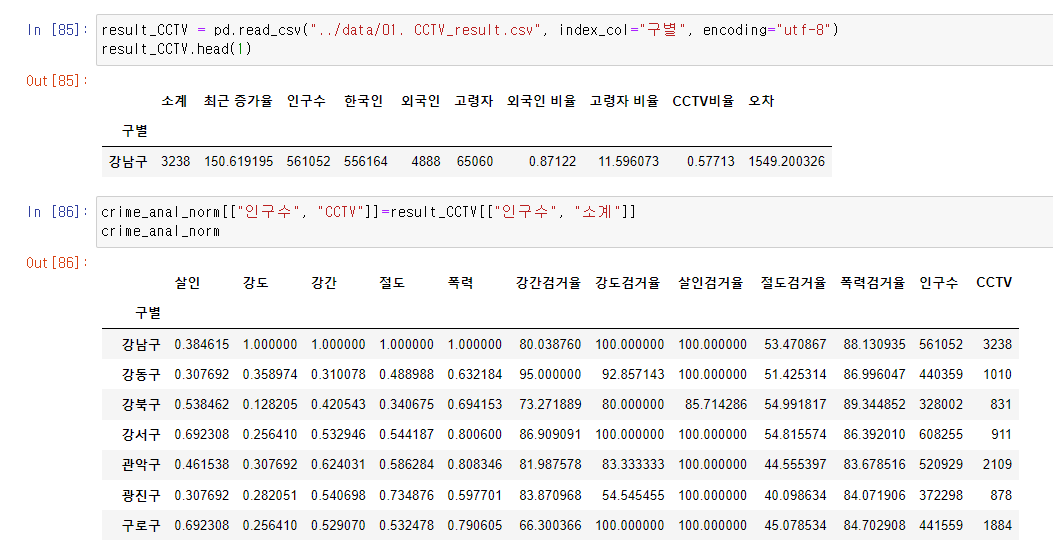Click the 살인검거율 column header
Viewport: 1053px width, 542px height.
click(711, 283)
